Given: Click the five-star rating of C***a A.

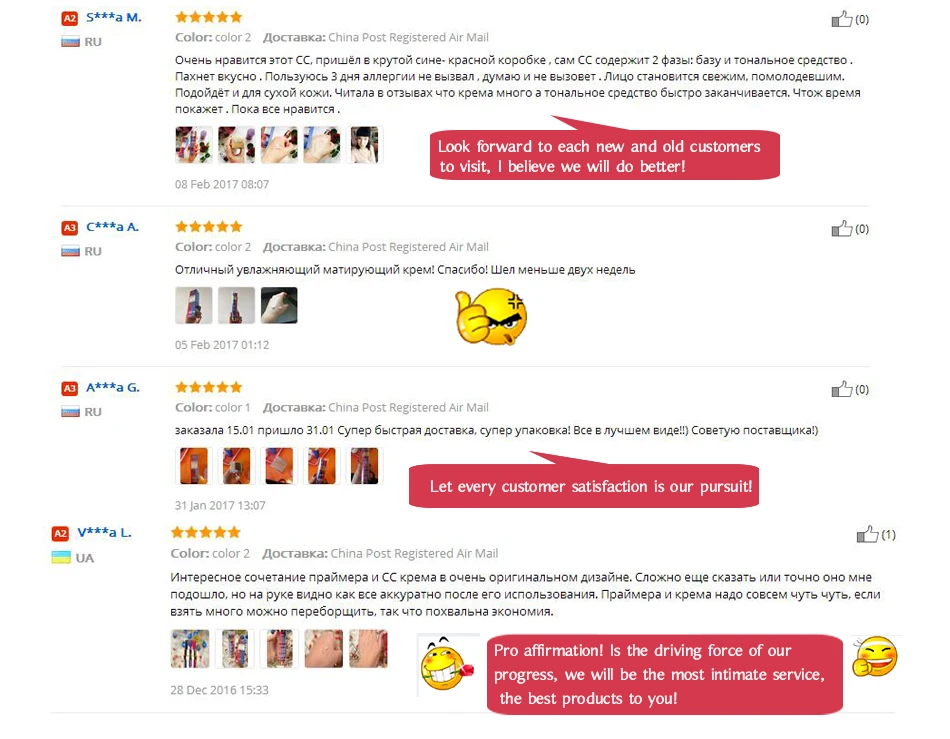Looking at the screenshot, I should pos(208,227).
